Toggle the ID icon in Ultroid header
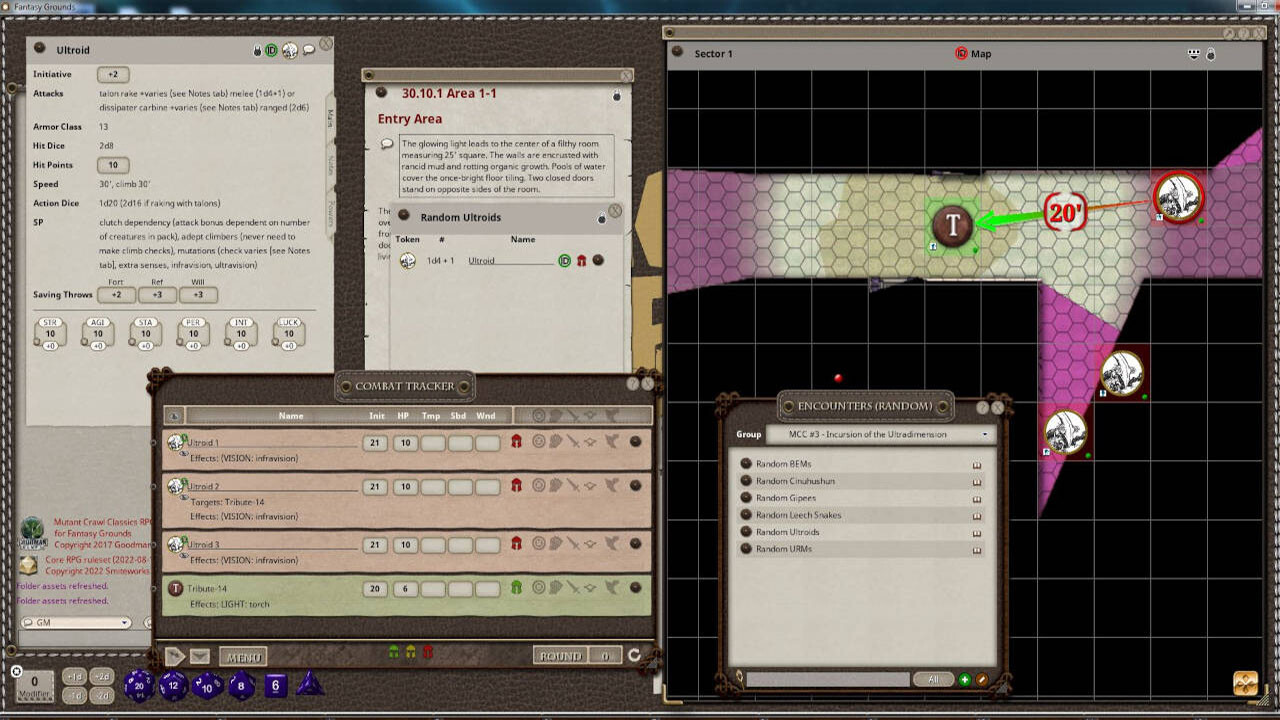Screen dimensions: 1280x720 point(272,49)
